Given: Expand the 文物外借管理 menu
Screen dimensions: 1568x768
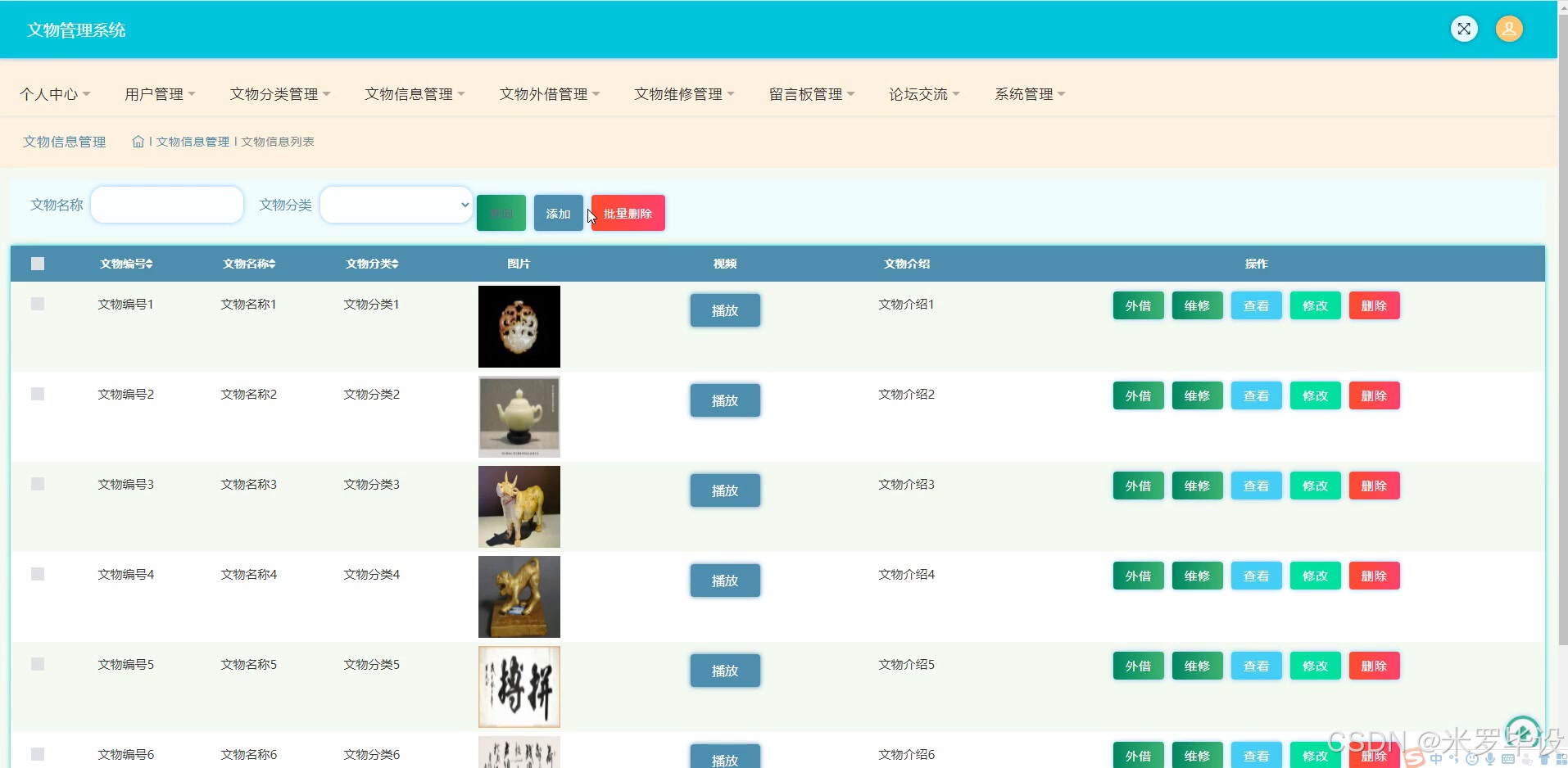Looking at the screenshot, I should pyautogui.click(x=550, y=94).
